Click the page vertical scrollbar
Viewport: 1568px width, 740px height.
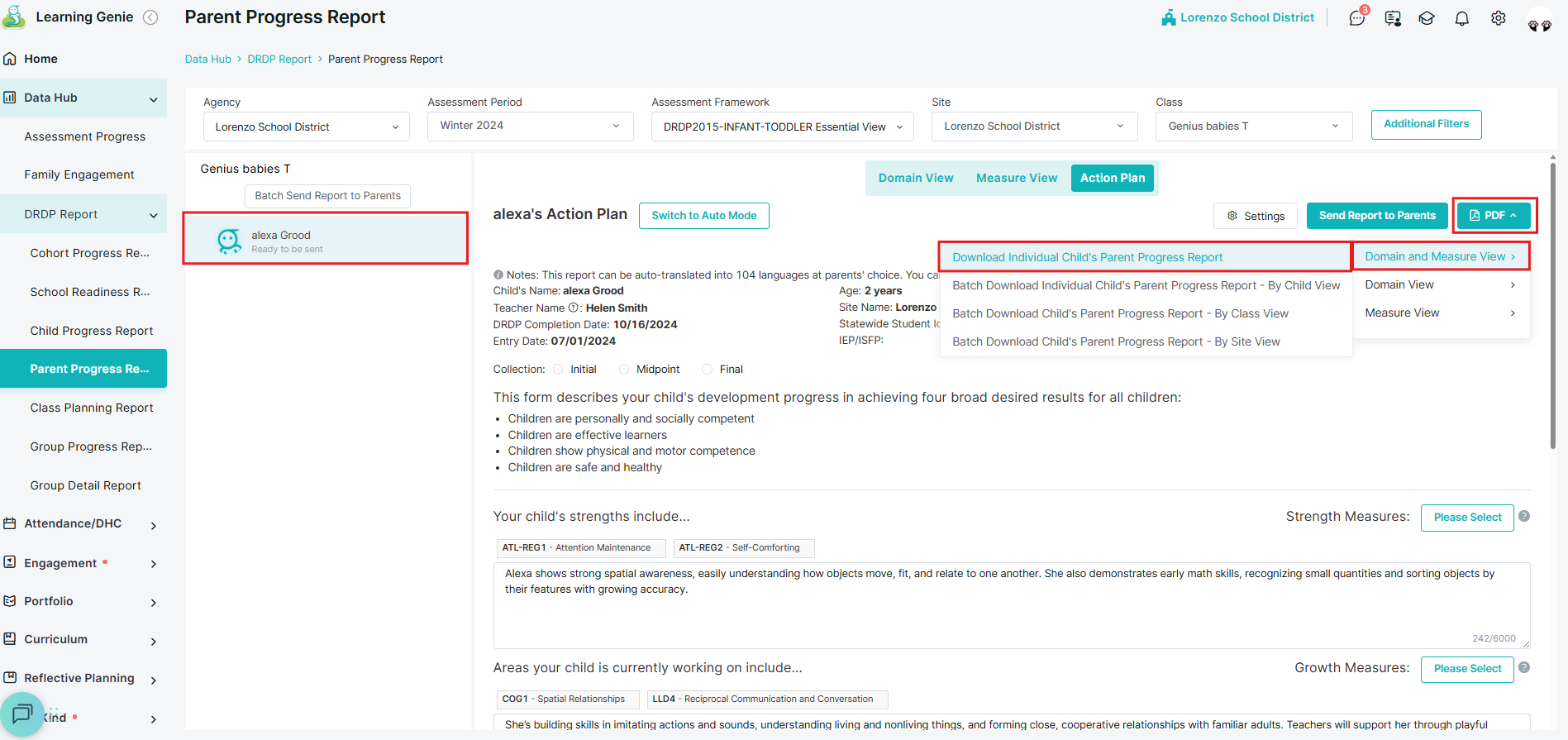tap(1553, 306)
